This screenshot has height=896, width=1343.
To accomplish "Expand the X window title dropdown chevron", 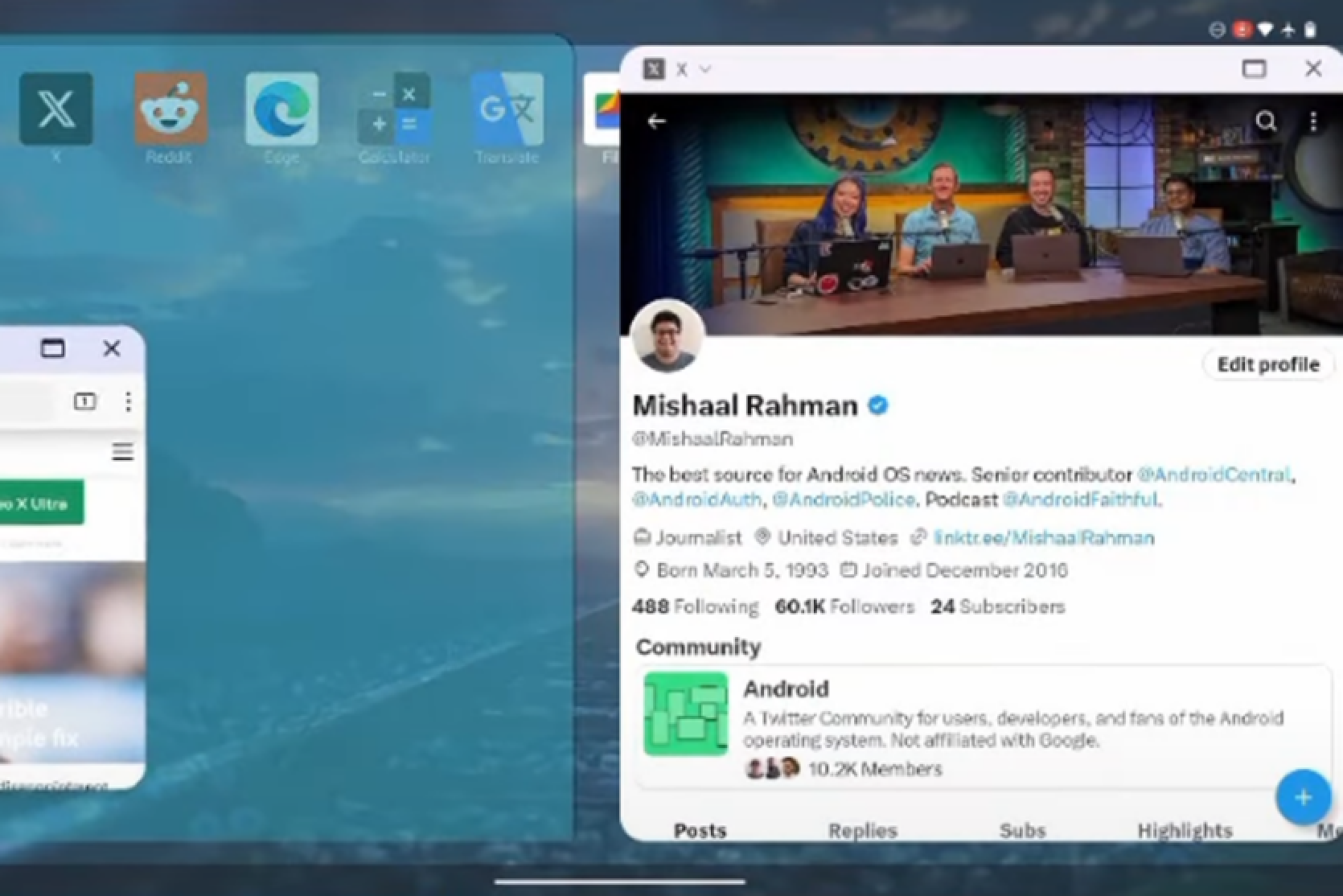I will click(705, 70).
